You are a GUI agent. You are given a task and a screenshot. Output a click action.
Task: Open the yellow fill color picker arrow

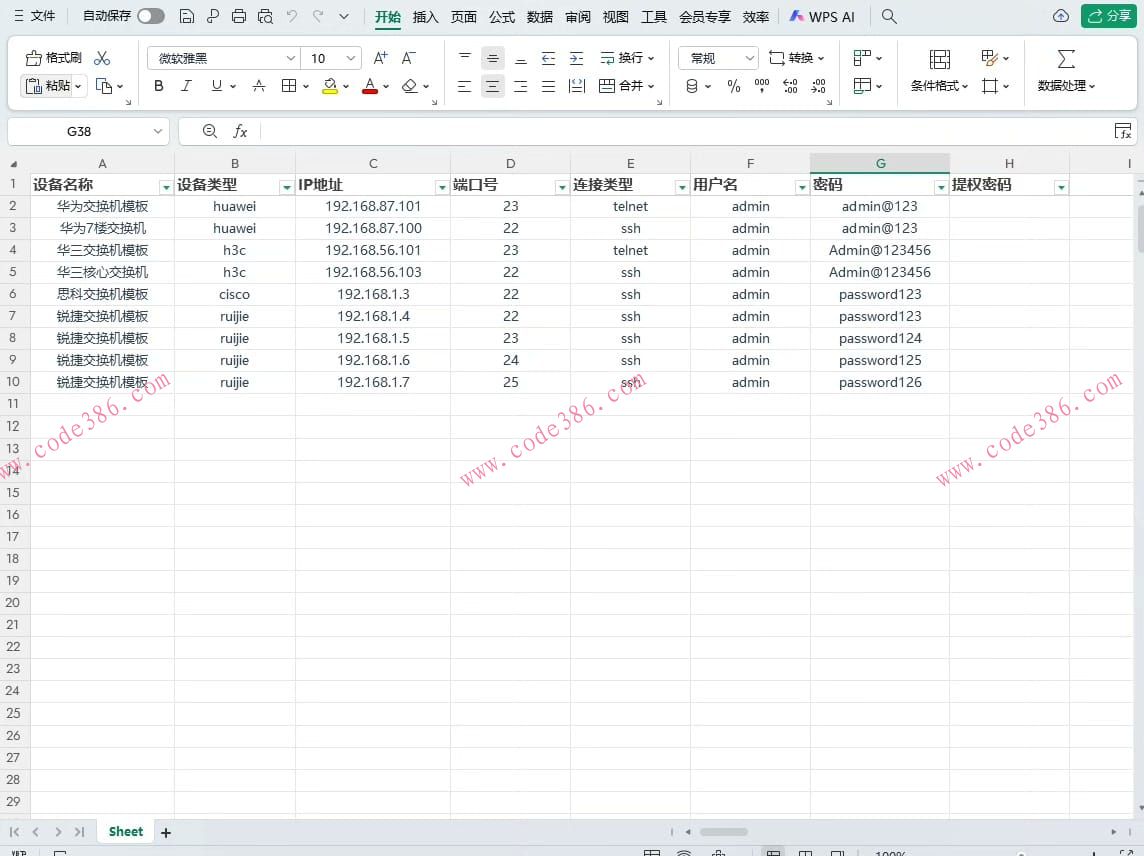(x=345, y=87)
